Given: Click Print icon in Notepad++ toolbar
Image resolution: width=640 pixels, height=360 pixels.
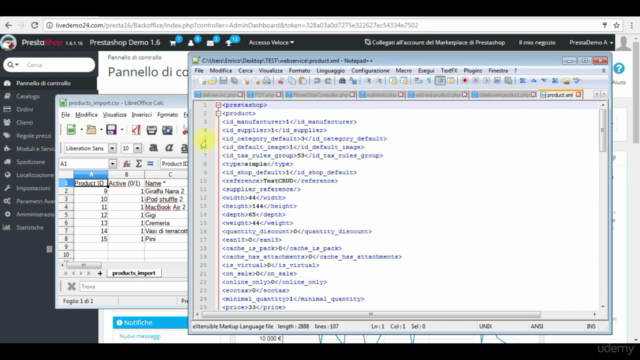Looking at the screenshot, I should tap(267, 81).
